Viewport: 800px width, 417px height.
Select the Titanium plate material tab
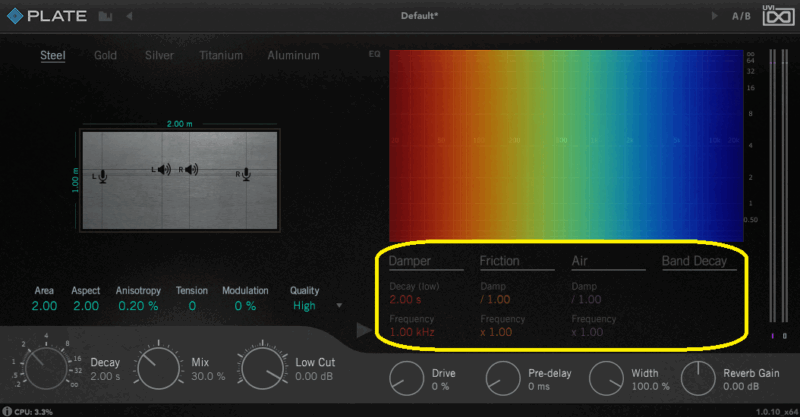220,56
